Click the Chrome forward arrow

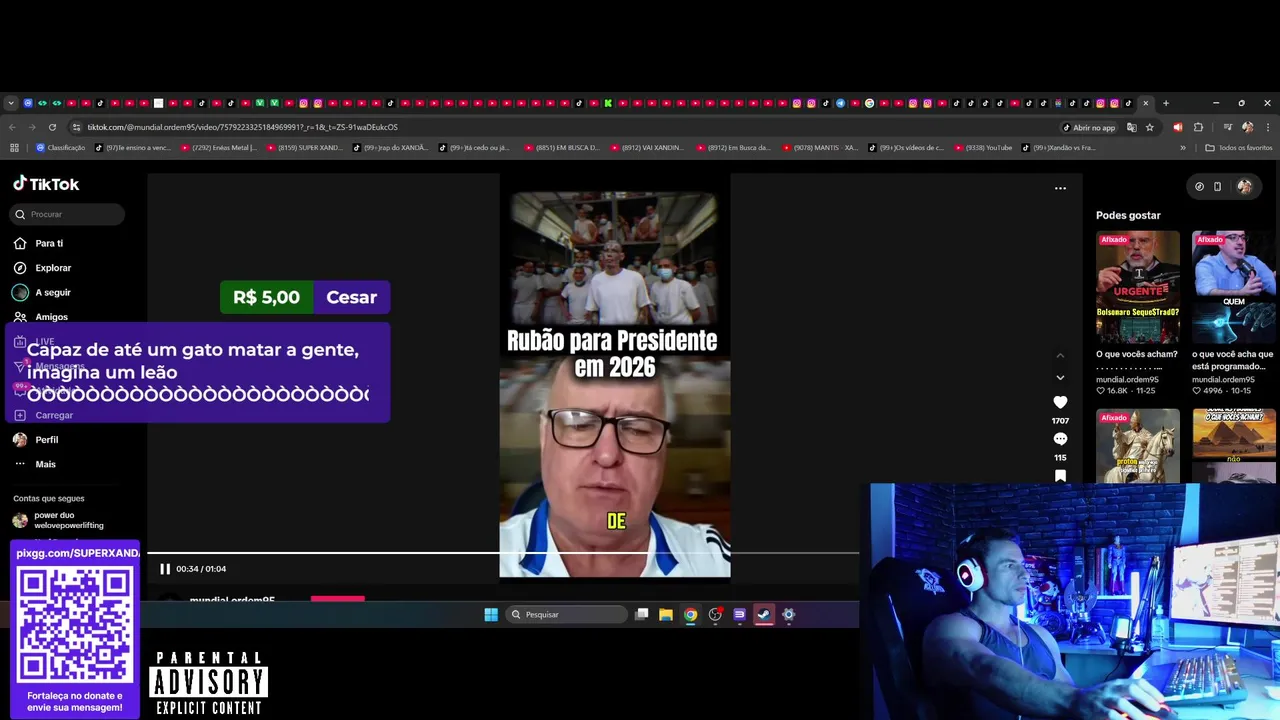(32, 127)
